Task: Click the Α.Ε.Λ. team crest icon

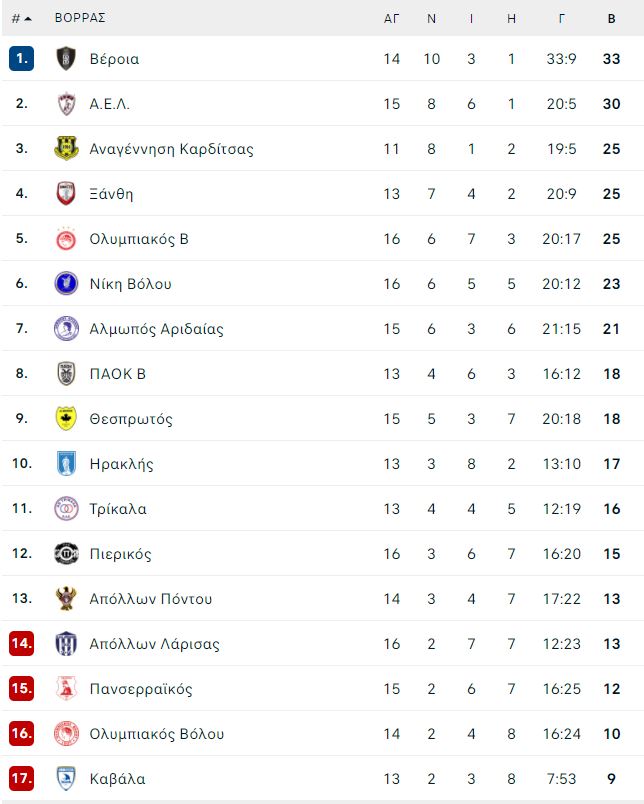Action: click(66, 104)
